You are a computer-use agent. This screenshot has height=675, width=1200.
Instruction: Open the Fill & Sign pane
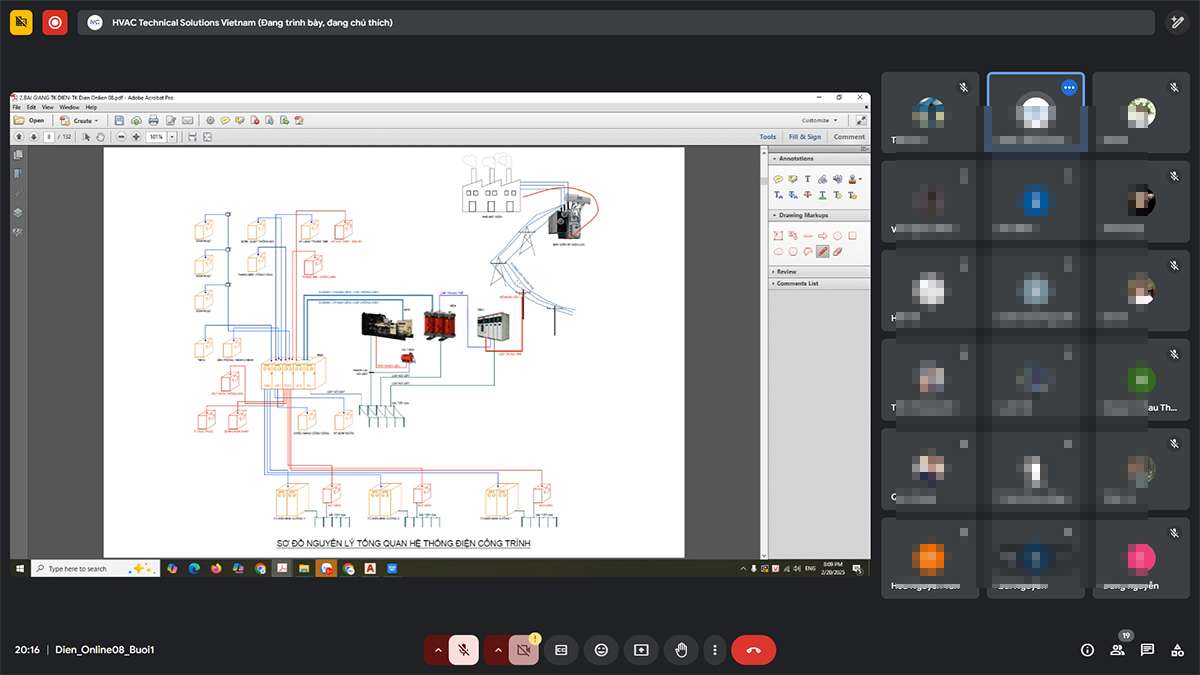(x=805, y=137)
